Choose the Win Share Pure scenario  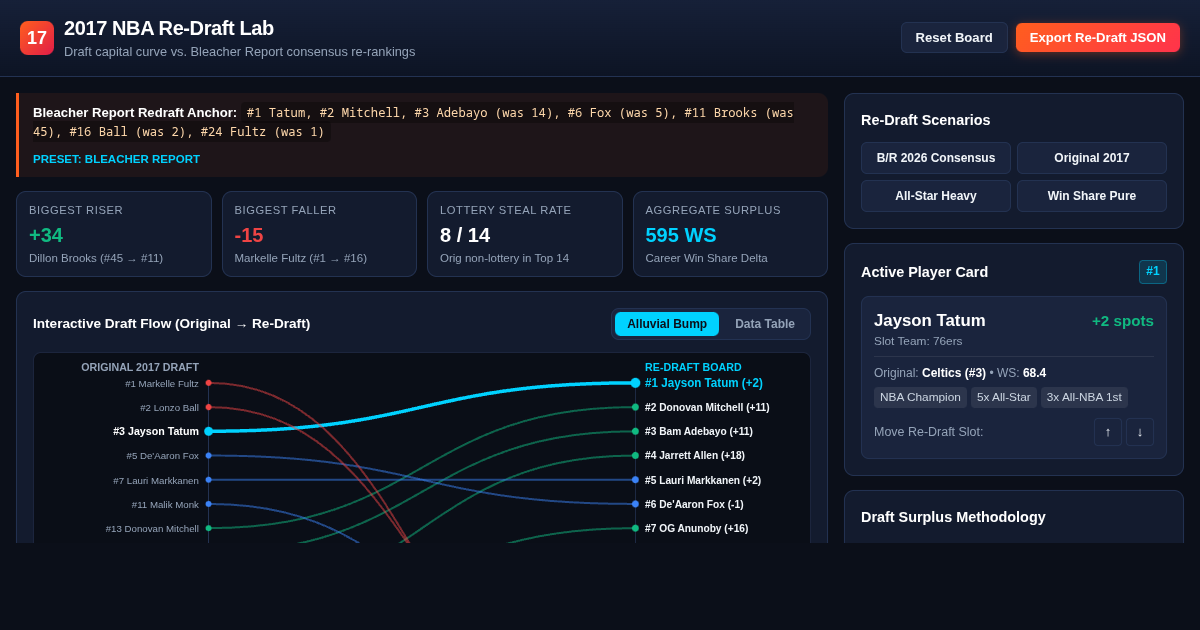click(1092, 196)
